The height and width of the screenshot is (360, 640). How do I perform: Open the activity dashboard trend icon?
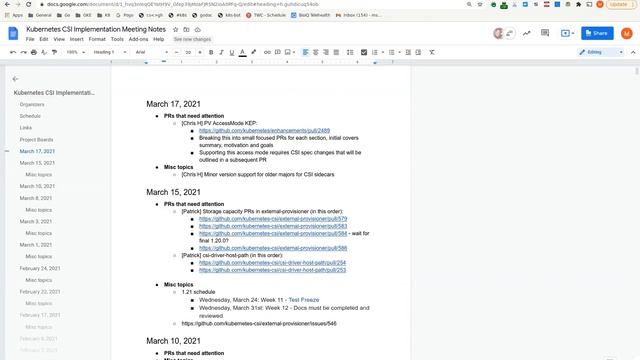pyautogui.click(x=527, y=33)
